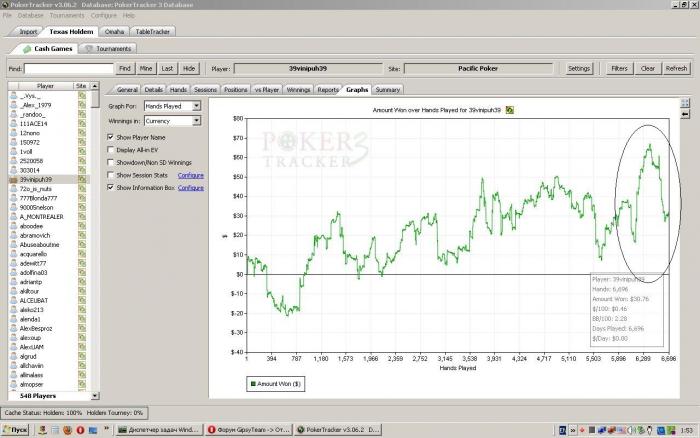Viewport: 700px width, 438px height.
Task: Click the graph grid icon at top right
Action: 684,102
